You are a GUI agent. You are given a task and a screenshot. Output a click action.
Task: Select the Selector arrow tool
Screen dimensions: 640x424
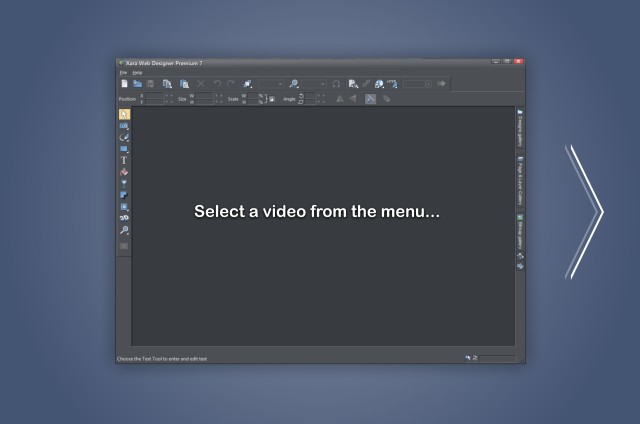point(124,114)
